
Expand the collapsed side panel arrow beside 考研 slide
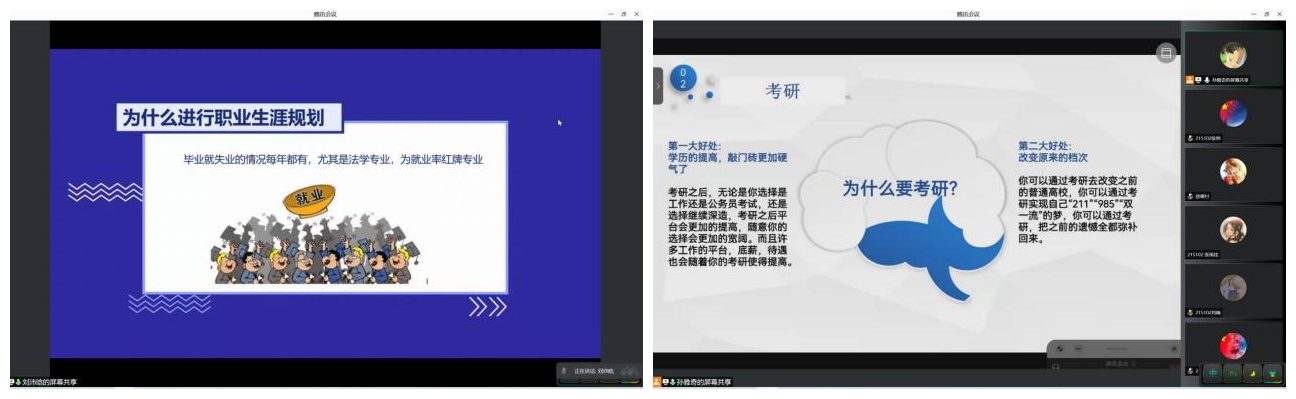pos(657,86)
